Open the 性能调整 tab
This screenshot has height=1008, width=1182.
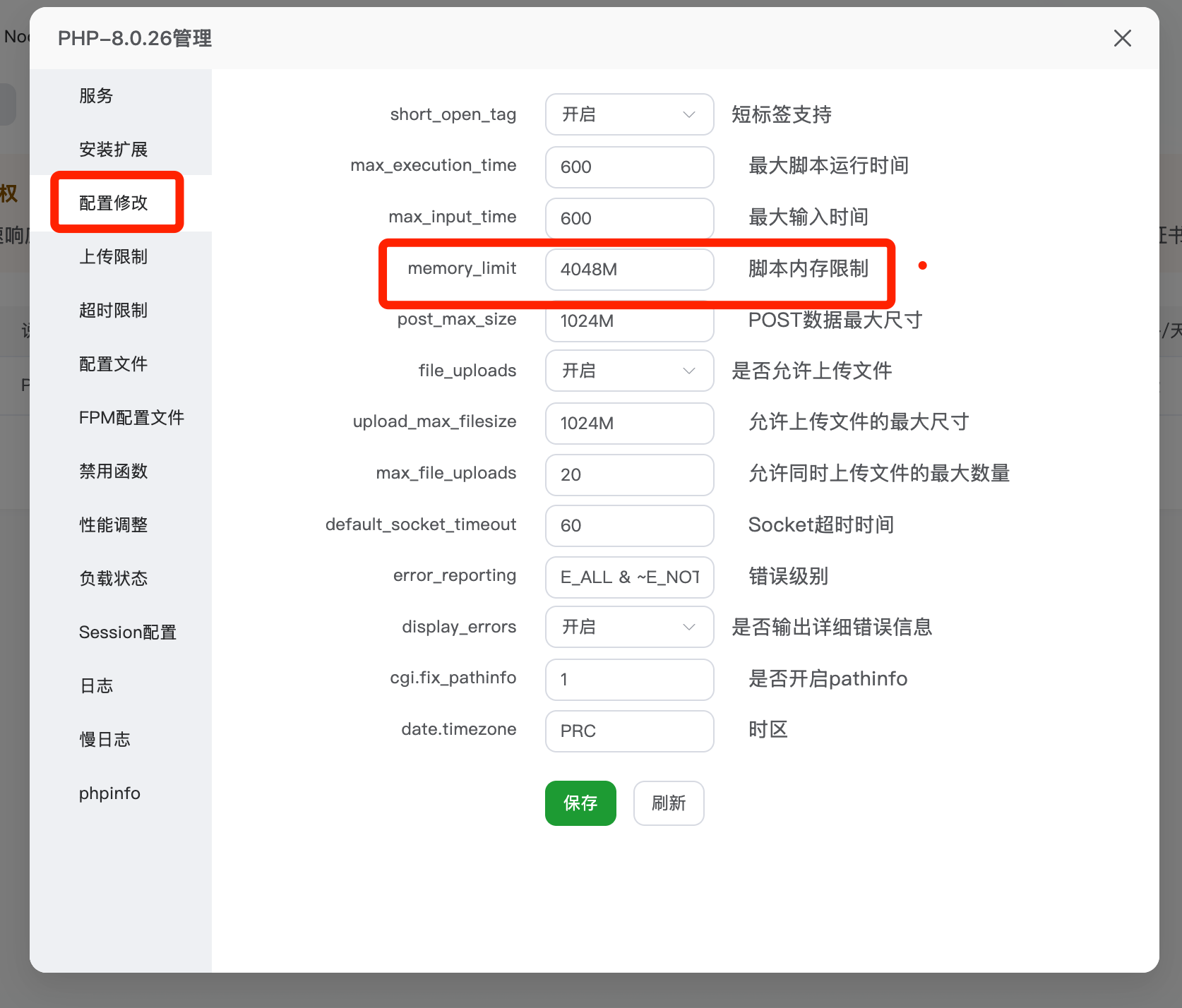[x=113, y=525]
